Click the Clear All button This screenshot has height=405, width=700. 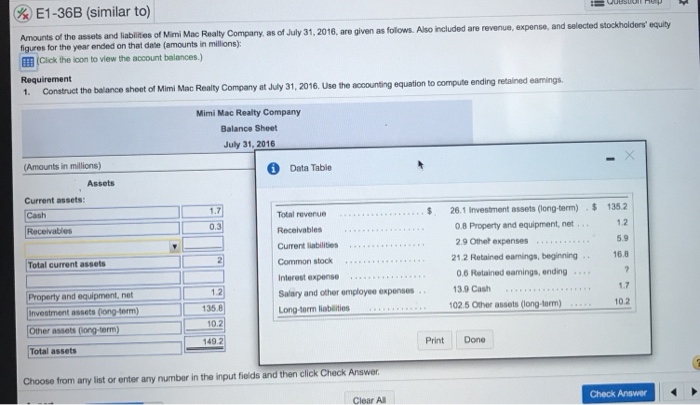(x=369, y=400)
